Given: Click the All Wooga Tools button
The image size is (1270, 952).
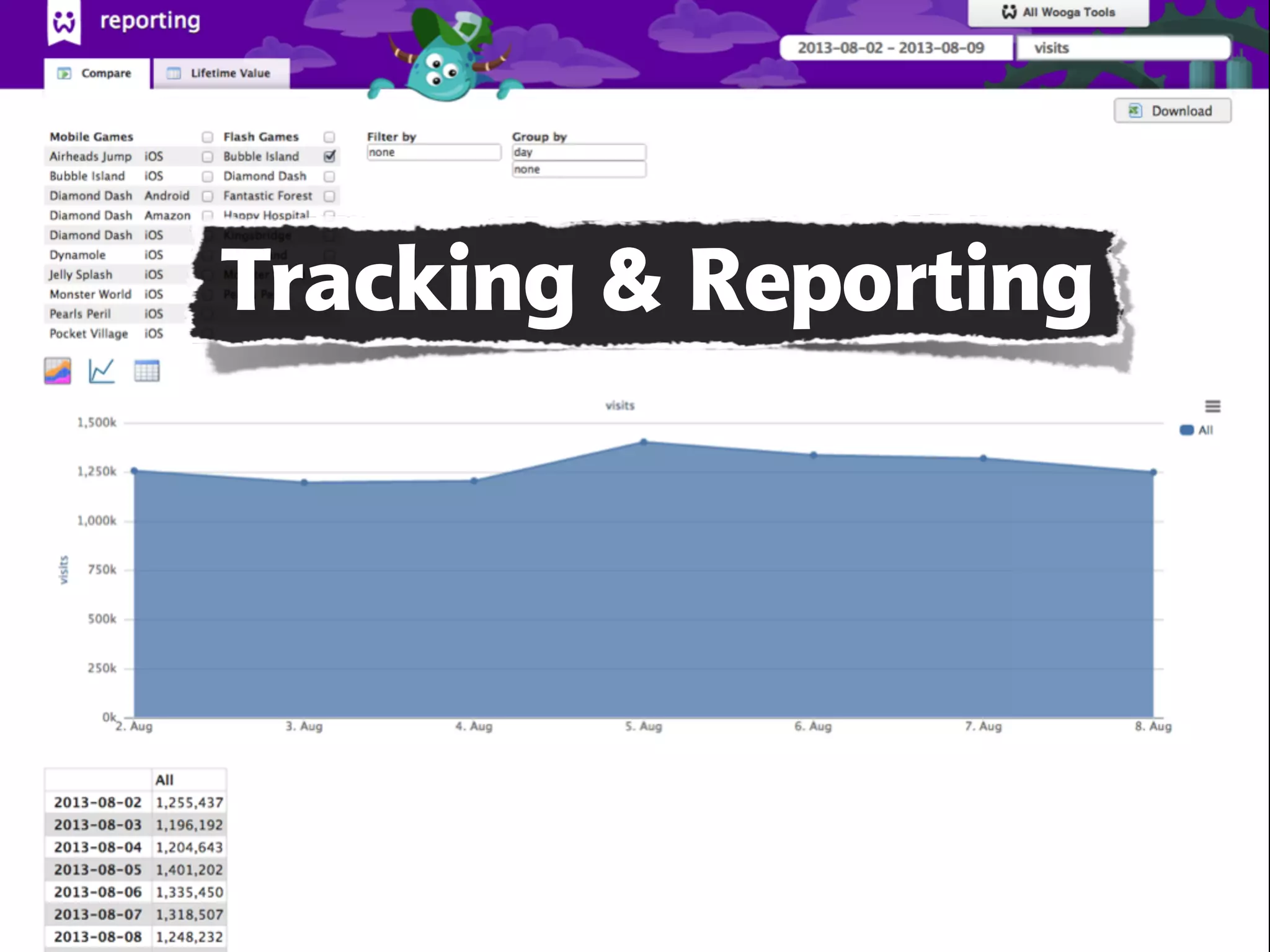Looking at the screenshot, I should pyautogui.click(x=1058, y=12).
